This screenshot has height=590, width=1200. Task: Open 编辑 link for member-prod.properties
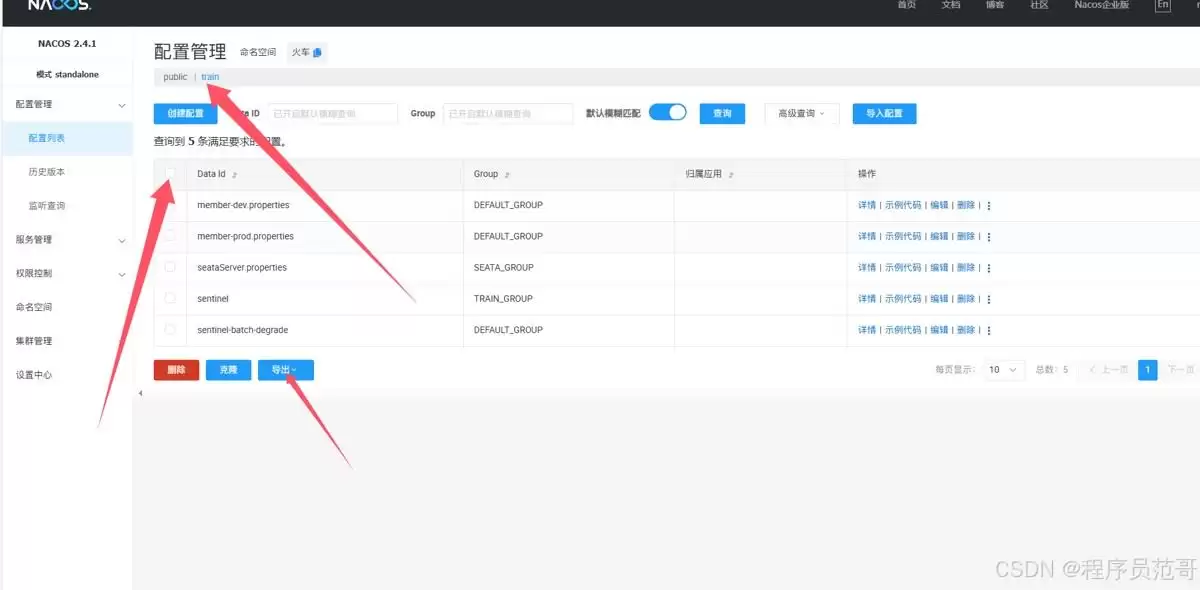pos(939,236)
